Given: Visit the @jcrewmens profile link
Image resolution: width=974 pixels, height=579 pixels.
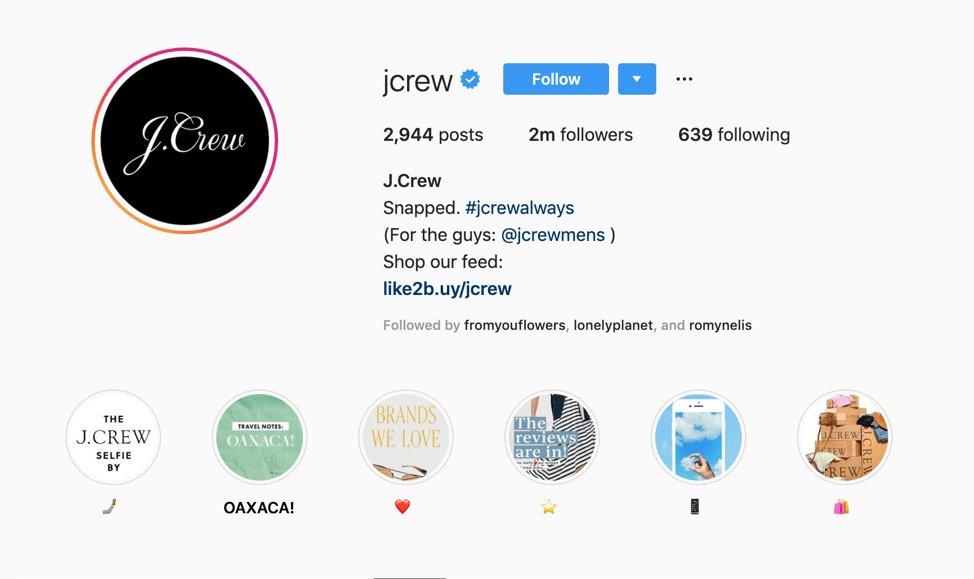Looking at the screenshot, I should tap(552, 235).
